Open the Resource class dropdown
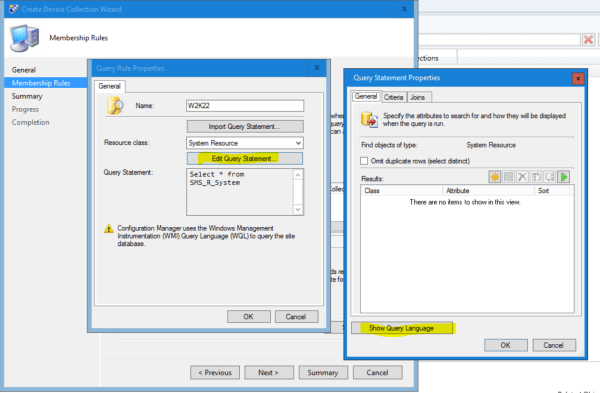The height and width of the screenshot is (393, 600). pyautogui.click(x=245, y=143)
